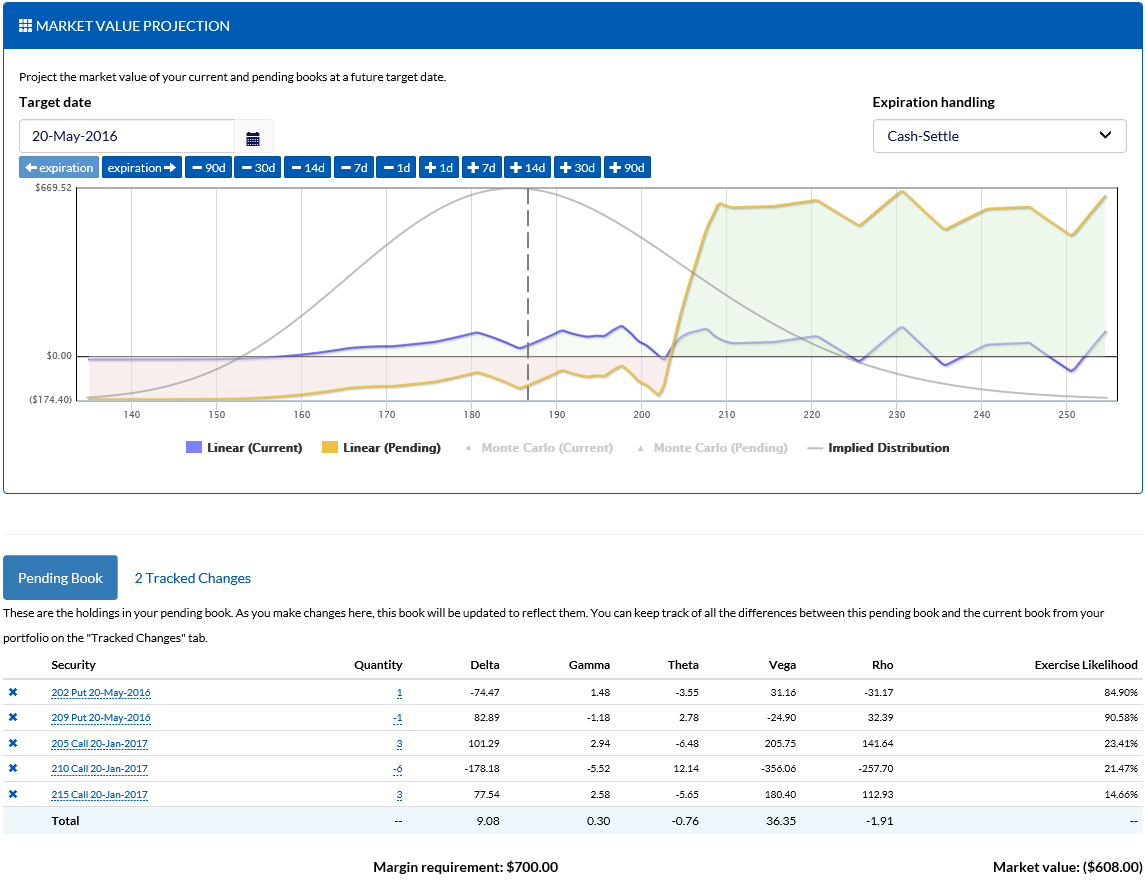Open the calendar date picker
Viewport: 1145px width, 885px height.
[255, 136]
